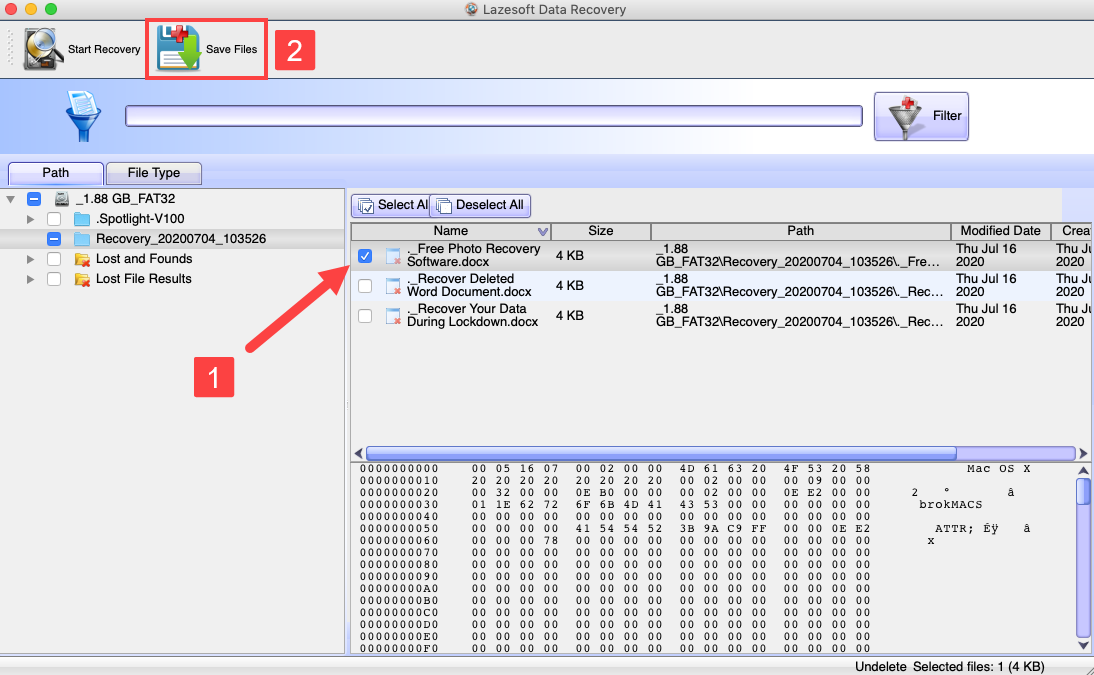Click path cell of Recover Your Data During Lockdown.docx
Screen dimensions: 1094x675
click(x=800, y=316)
